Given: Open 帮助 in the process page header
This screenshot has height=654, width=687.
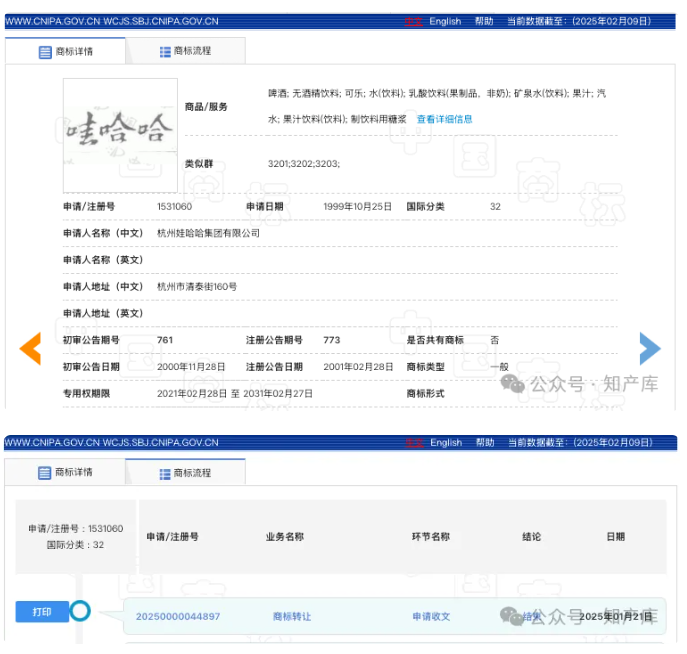Looking at the screenshot, I should click(x=484, y=442).
